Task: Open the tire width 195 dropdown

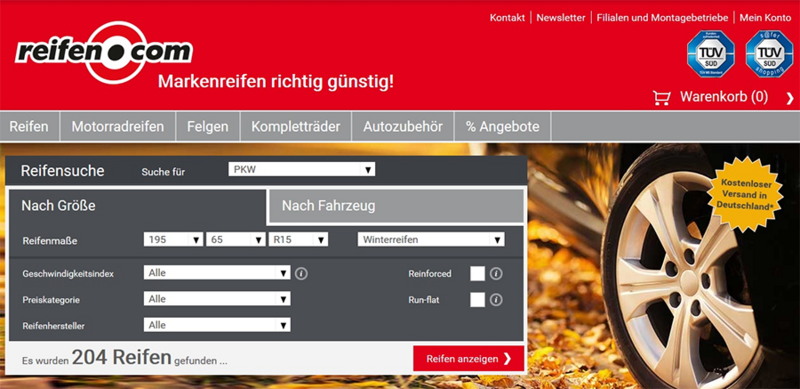Action: (173, 239)
